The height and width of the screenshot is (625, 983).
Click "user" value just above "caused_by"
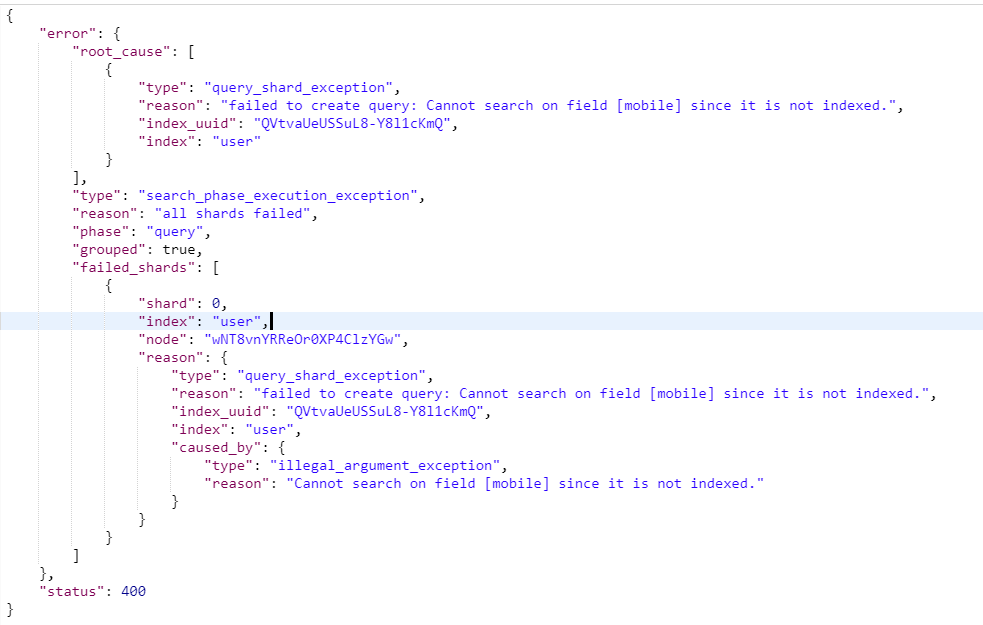(269, 430)
